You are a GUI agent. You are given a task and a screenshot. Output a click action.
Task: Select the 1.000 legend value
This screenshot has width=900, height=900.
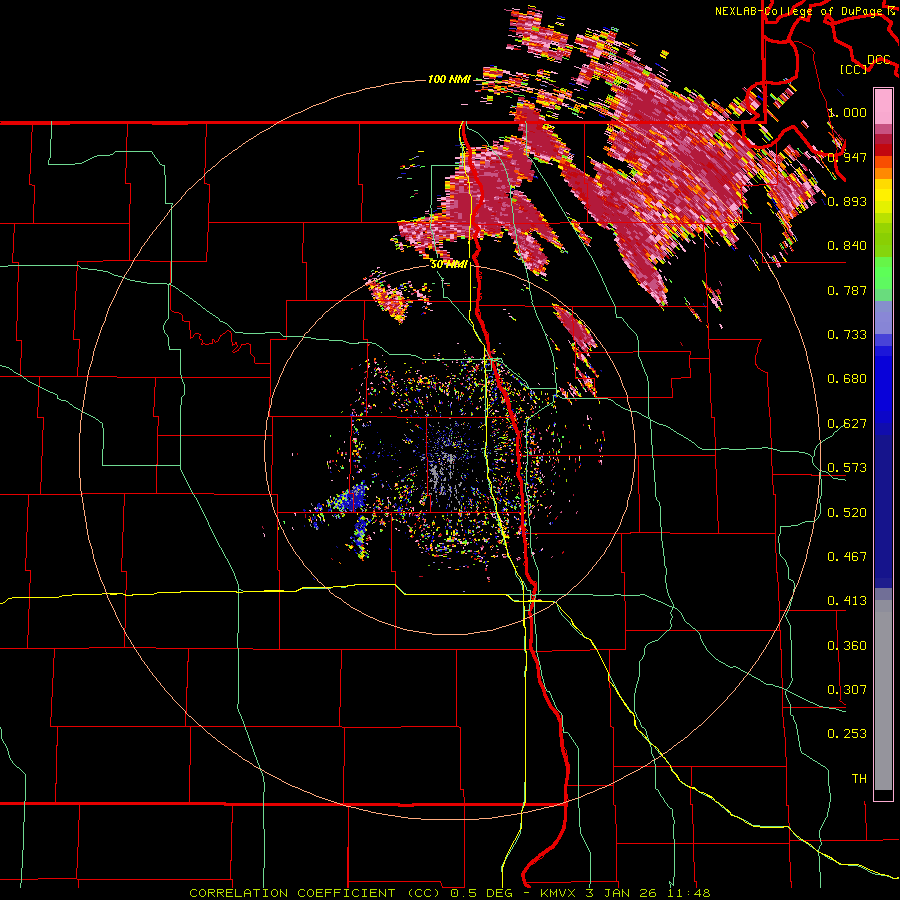[x=847, y=112]
